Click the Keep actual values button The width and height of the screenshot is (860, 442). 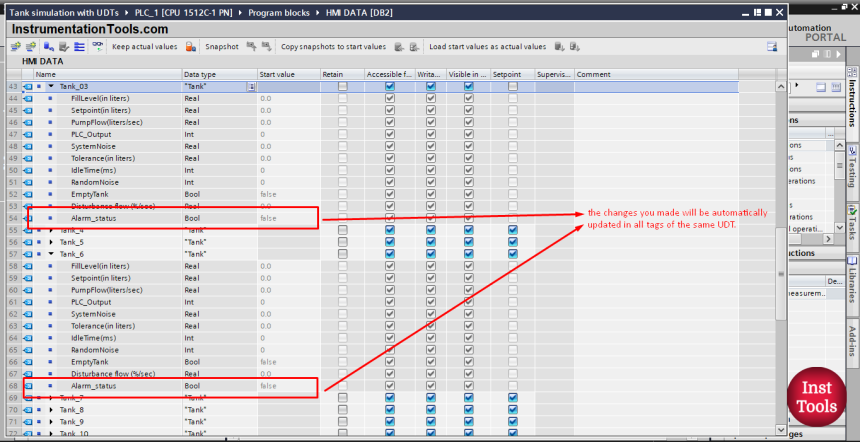click(144, 47)
